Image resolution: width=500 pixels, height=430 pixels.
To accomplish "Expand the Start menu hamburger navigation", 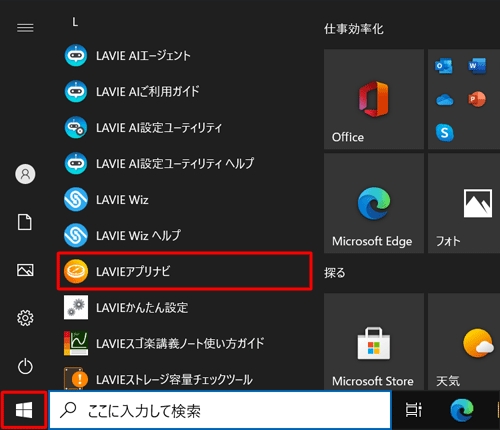I will [25, 28].
